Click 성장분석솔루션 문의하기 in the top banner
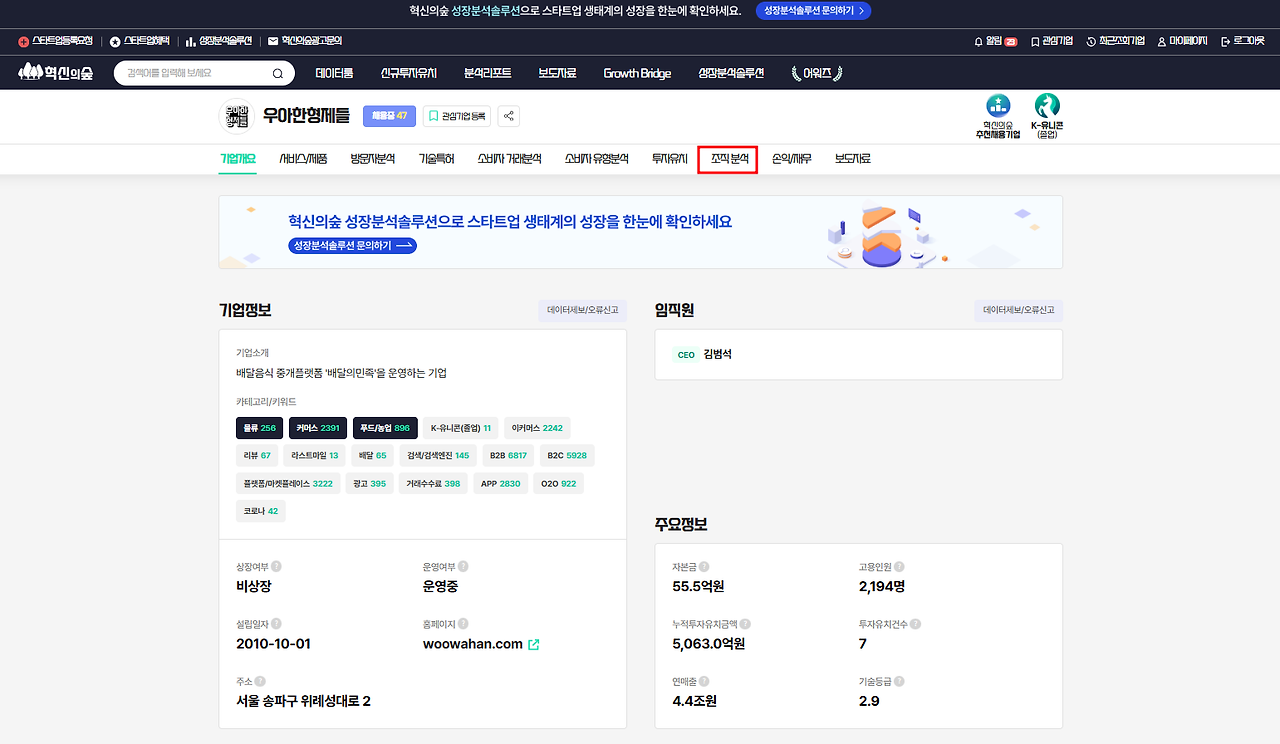Viewport: 1280px width, 744px height. pos(812,11)
